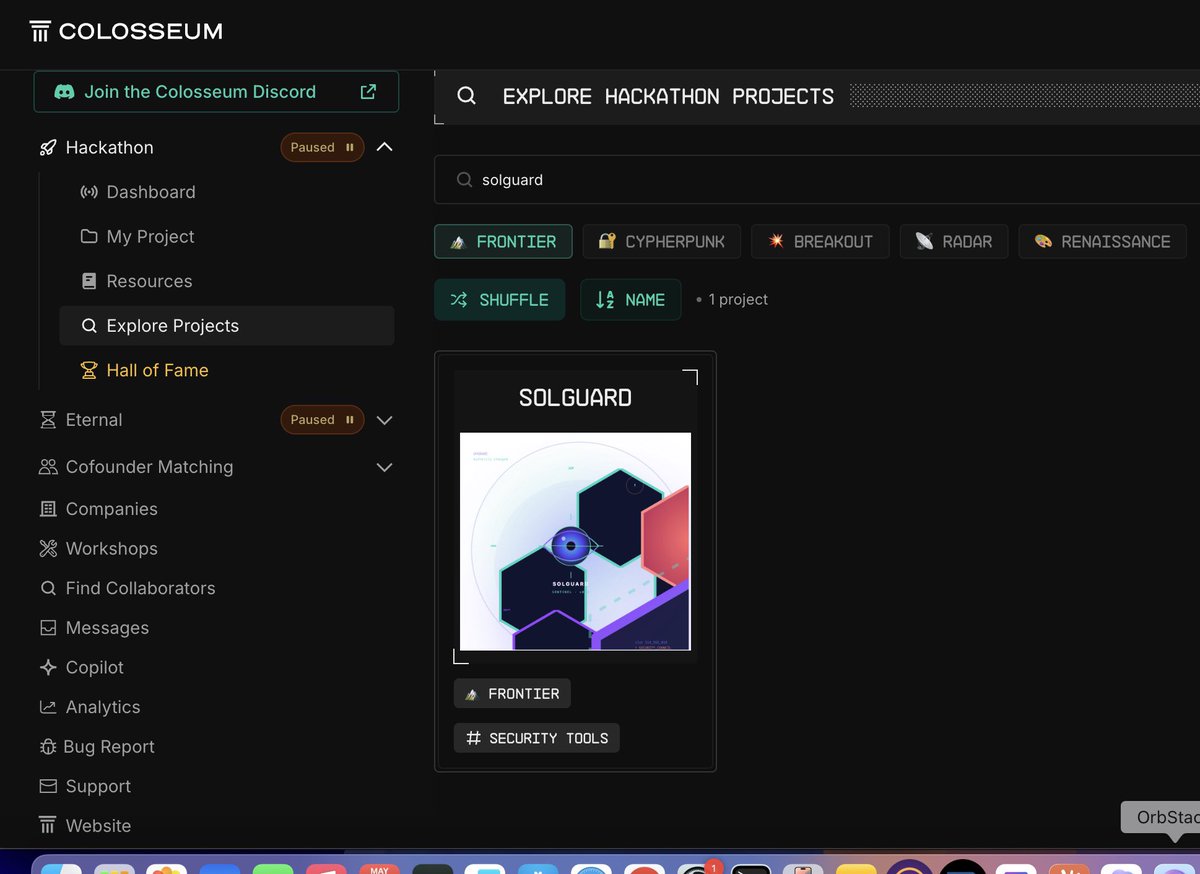Sort projects by NAME
Image resolution: width=1200 pixels, height=874 pixels.
tap(631, 300)
